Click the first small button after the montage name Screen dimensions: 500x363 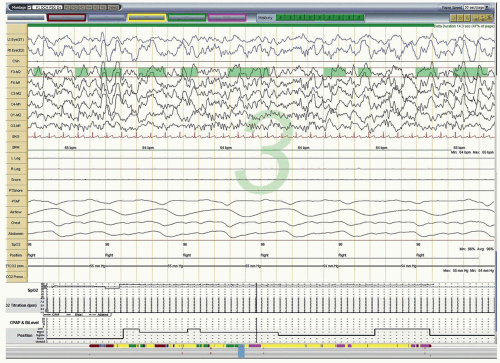click(x=67, y=7)
